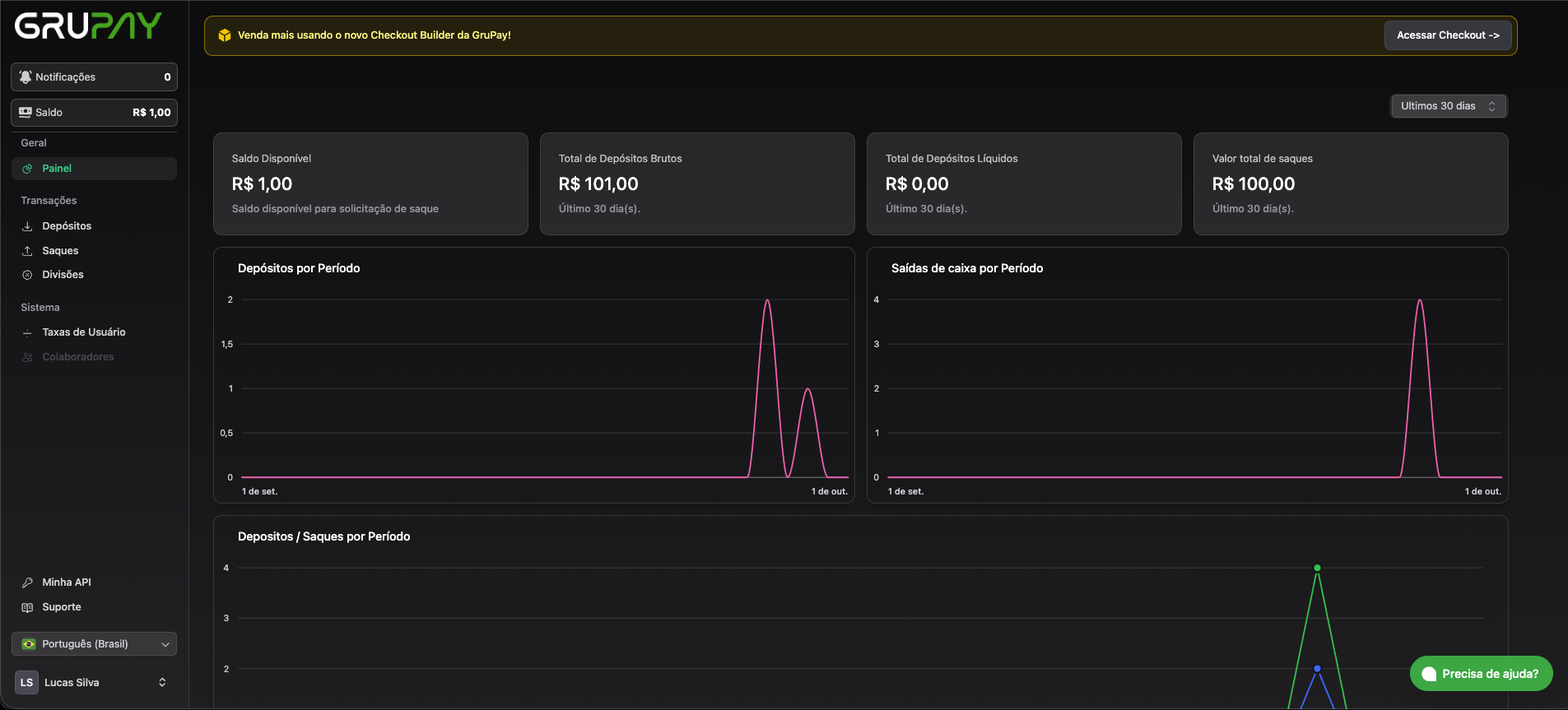Click the Divisões icon in sidebar
The width and height of the screenshot is (1568, 710).
coord(27,275)
